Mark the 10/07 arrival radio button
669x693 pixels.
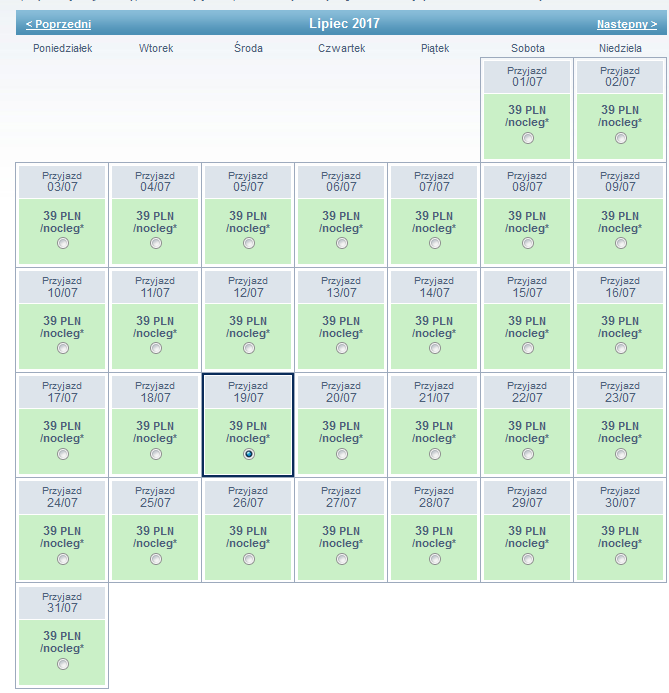click(x=63, y=348)
